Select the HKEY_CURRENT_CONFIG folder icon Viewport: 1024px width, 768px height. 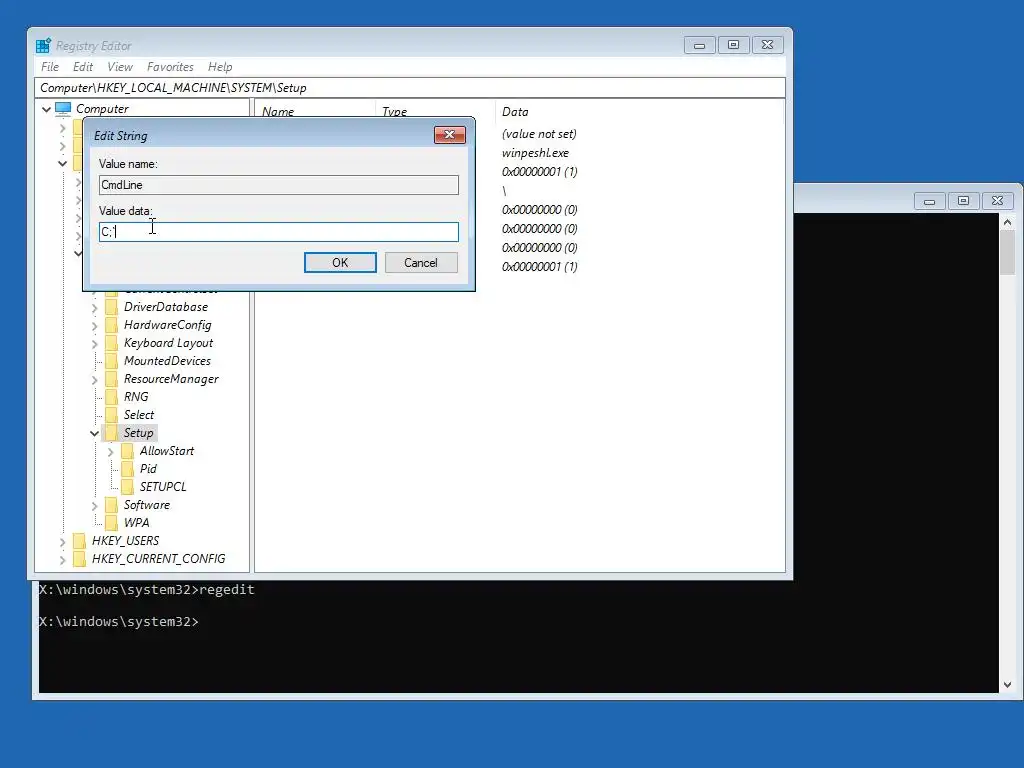80,558
